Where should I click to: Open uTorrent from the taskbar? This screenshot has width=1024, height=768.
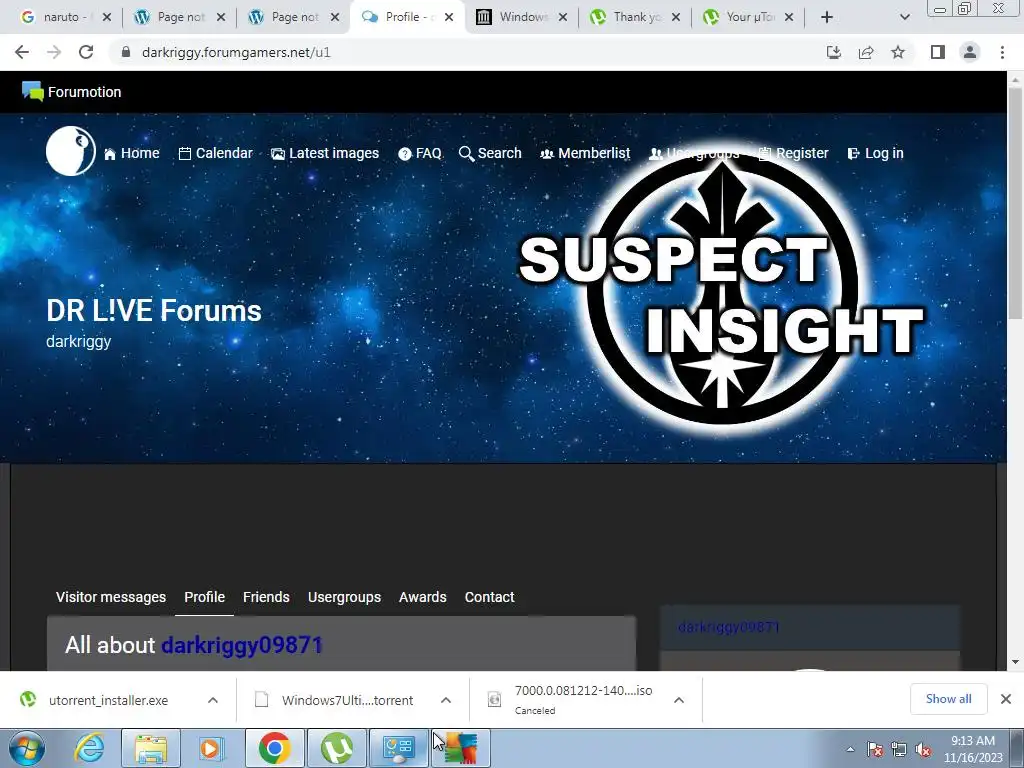pos(336,748)
